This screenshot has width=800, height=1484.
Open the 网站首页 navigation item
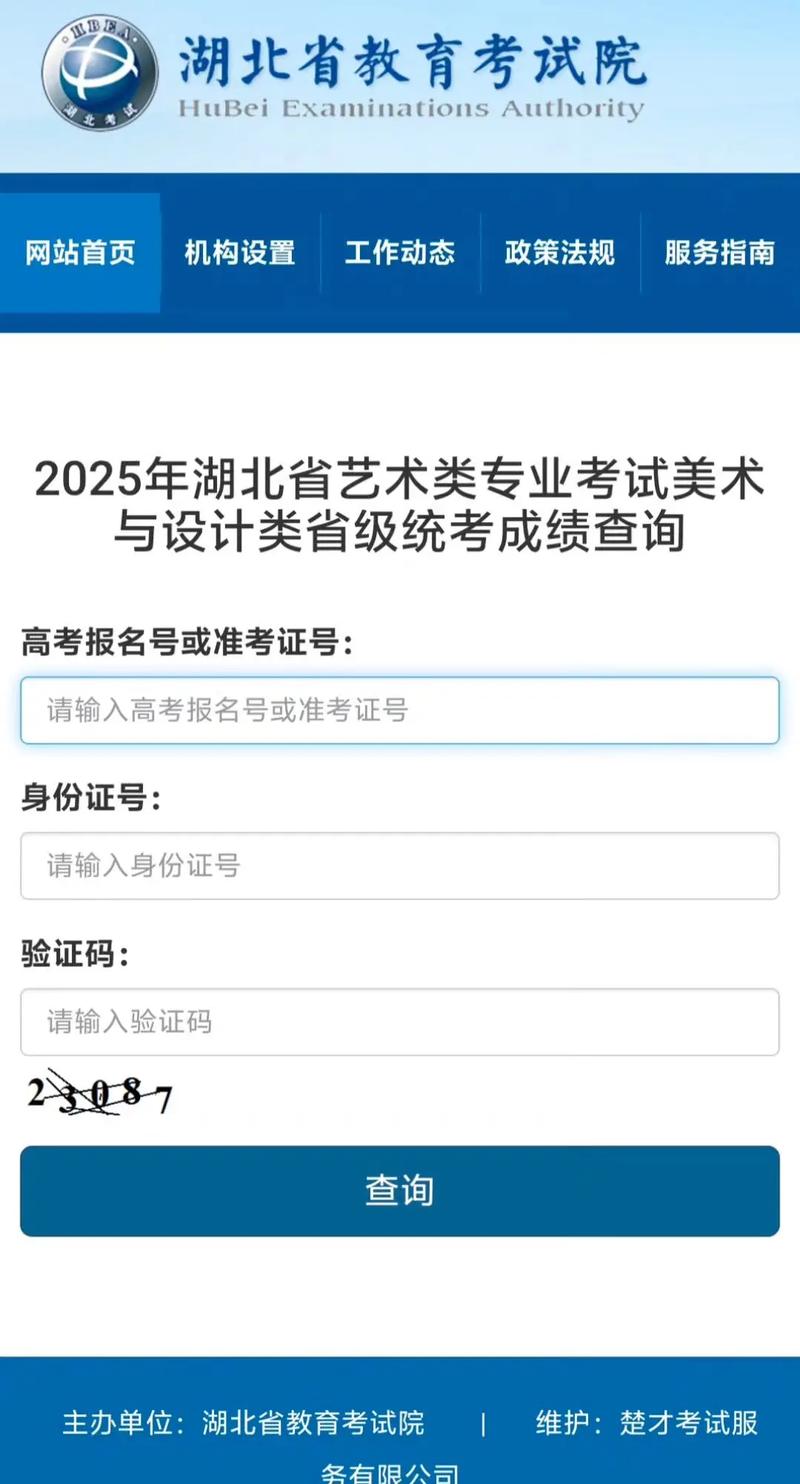[81, 253]
